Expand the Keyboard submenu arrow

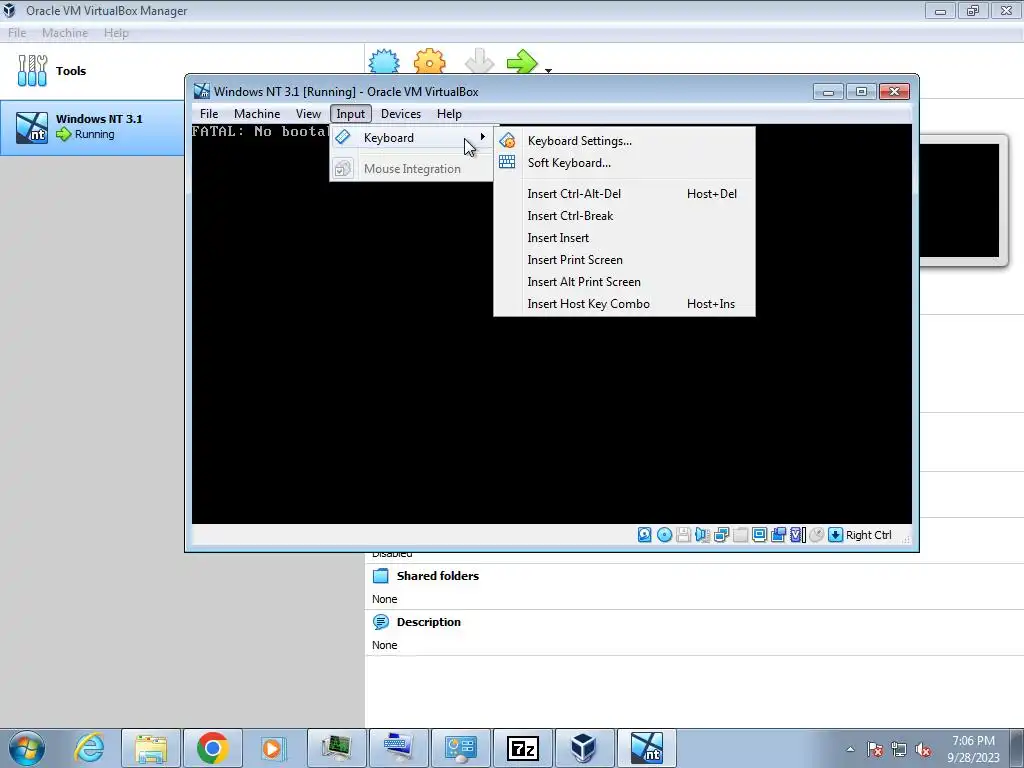[483, 137]
